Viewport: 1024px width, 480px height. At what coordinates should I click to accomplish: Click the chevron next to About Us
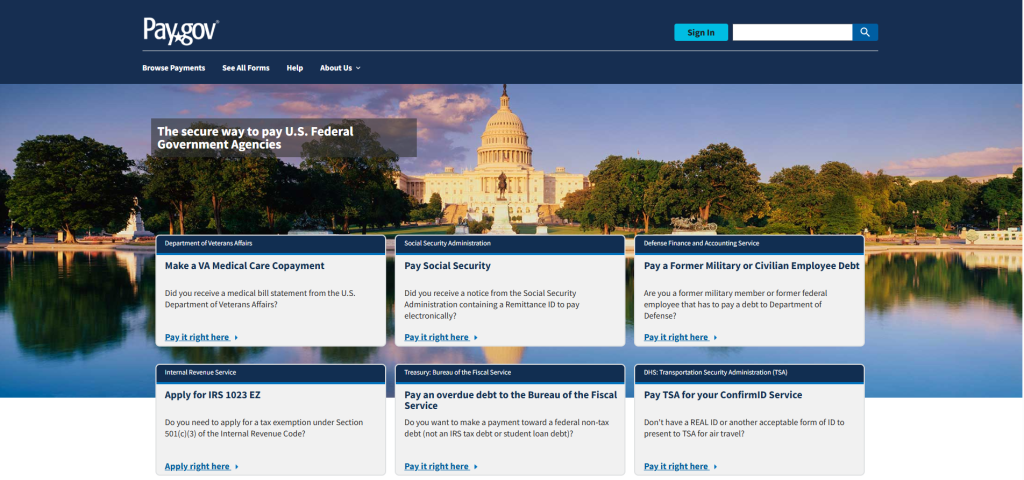pos(358,68)
